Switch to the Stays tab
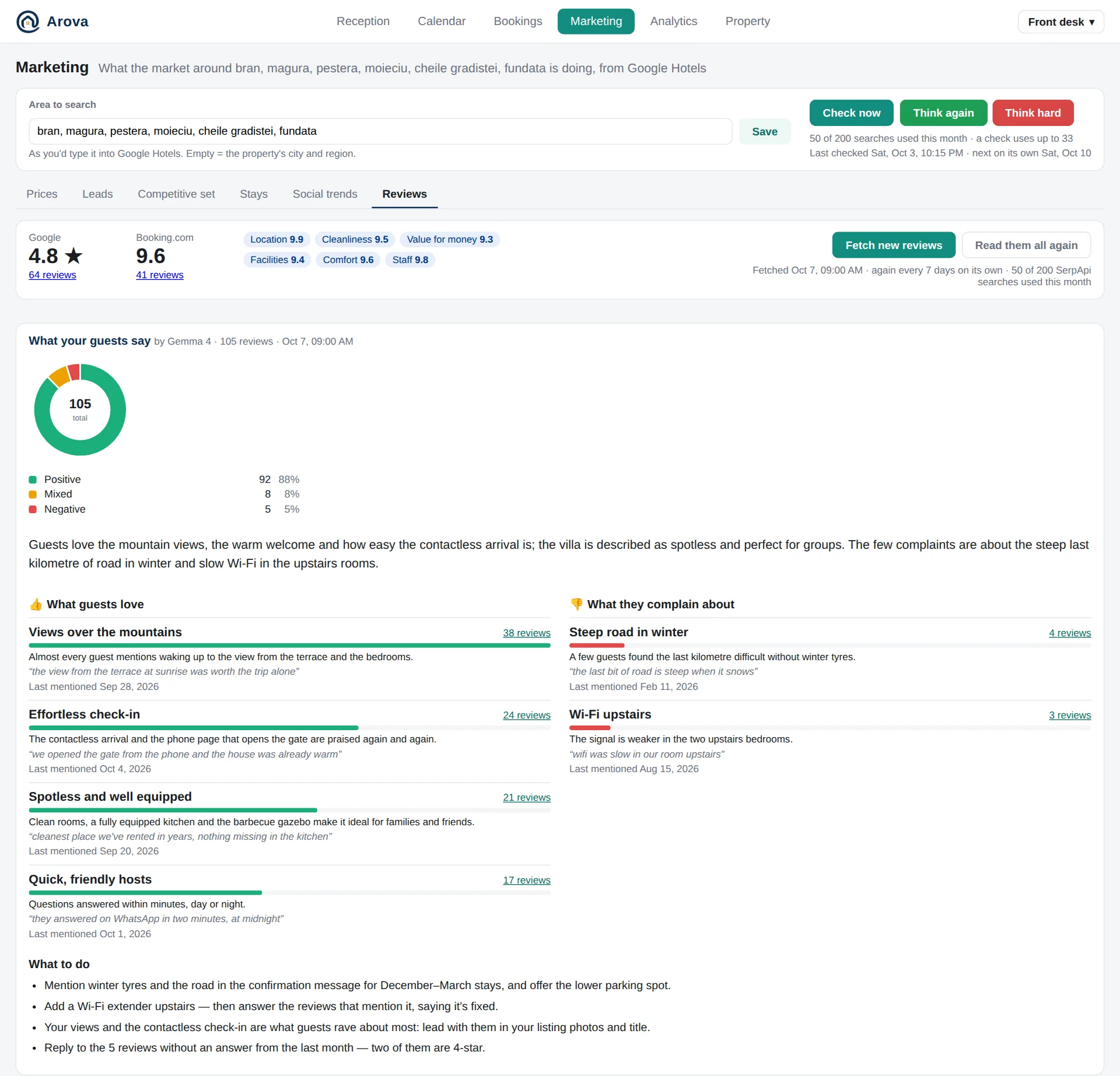The height and width of the screenshot is (1076, 1120). (x=254, y=194)
